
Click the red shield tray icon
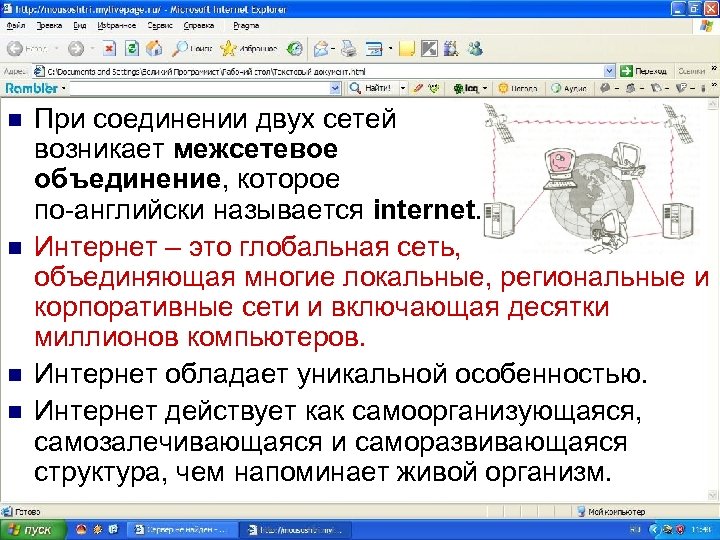(680, 529)
